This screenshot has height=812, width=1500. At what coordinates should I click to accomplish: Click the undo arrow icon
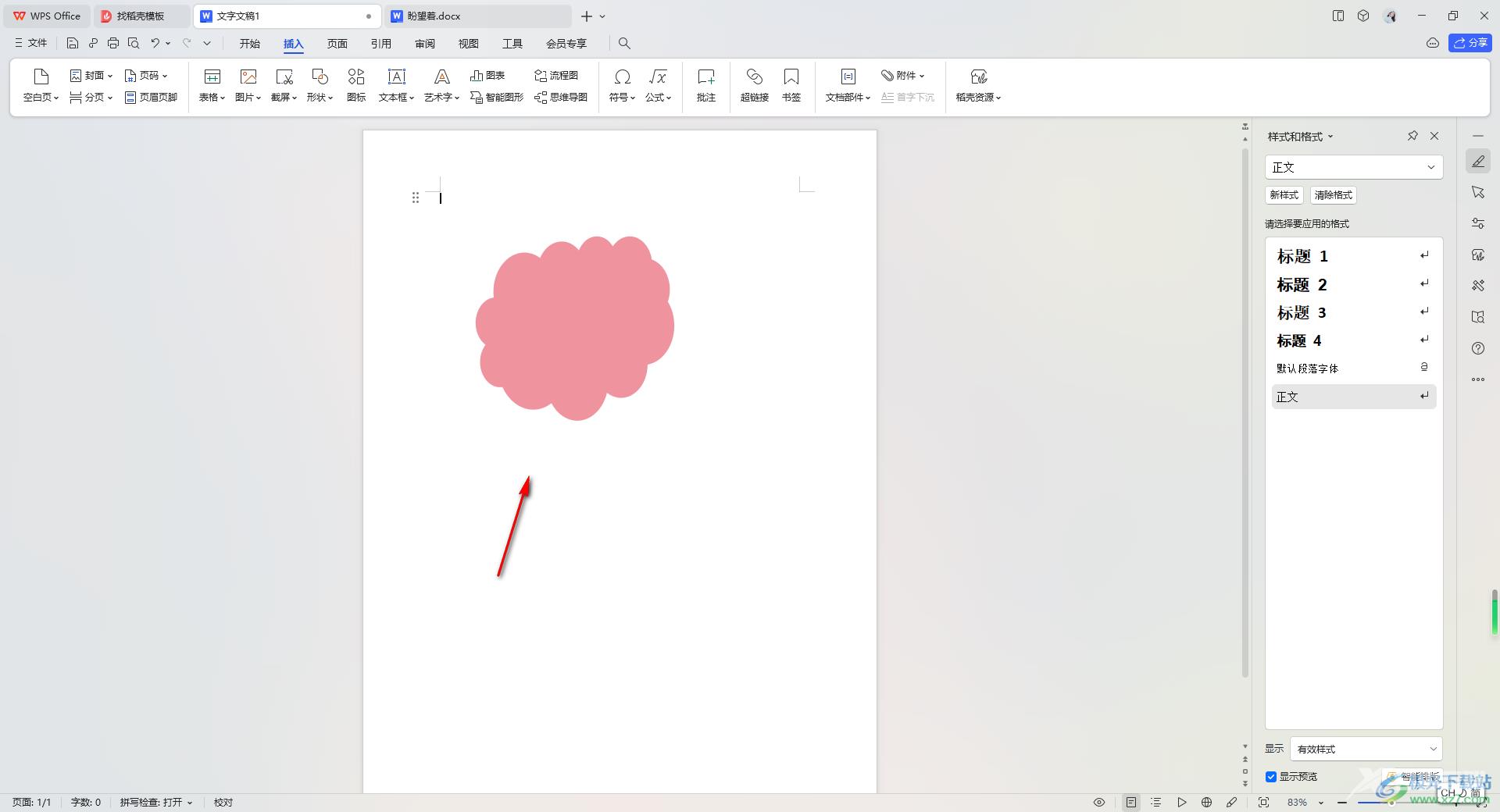click(x=155, y=44)
